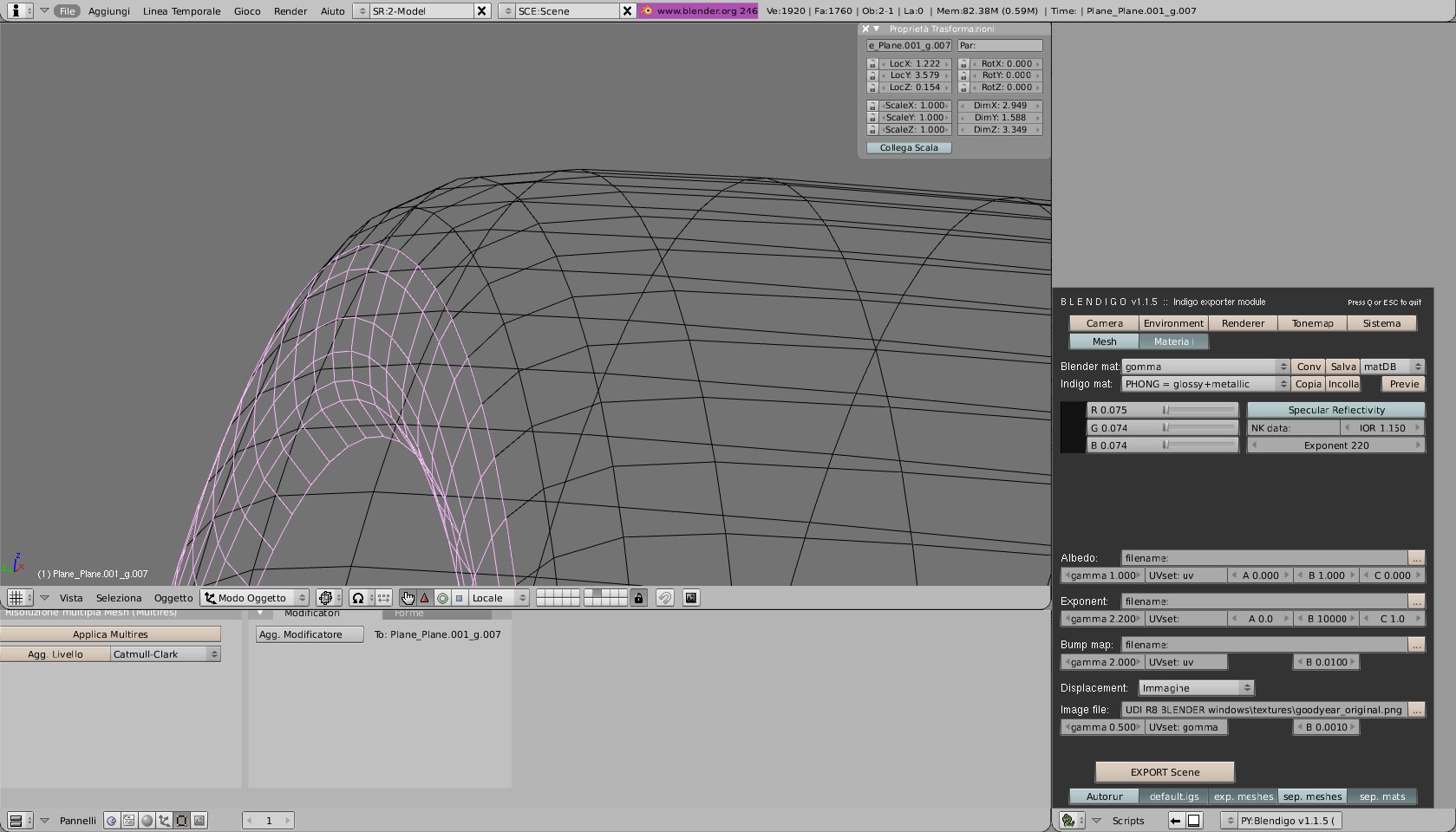Click the Scripts window back arrow
The image size is (1456, 832).
(x=1175, y=821)
